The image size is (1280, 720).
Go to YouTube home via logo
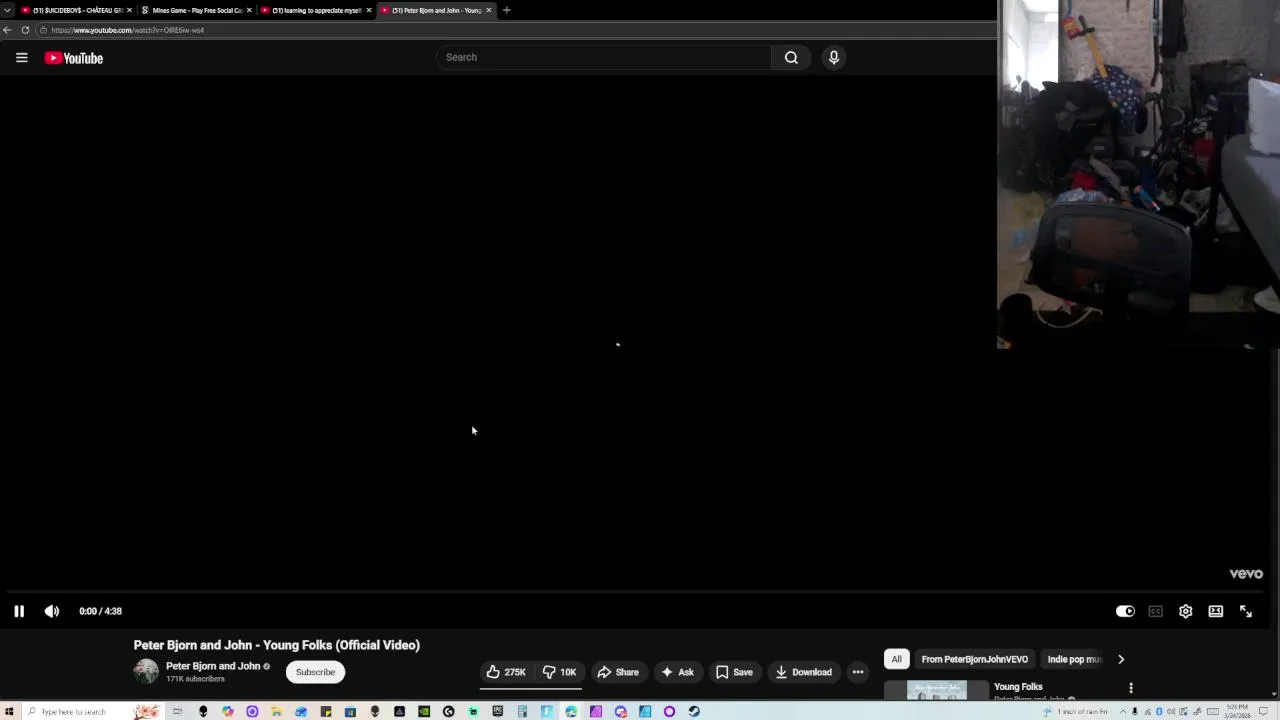(74, 58)
